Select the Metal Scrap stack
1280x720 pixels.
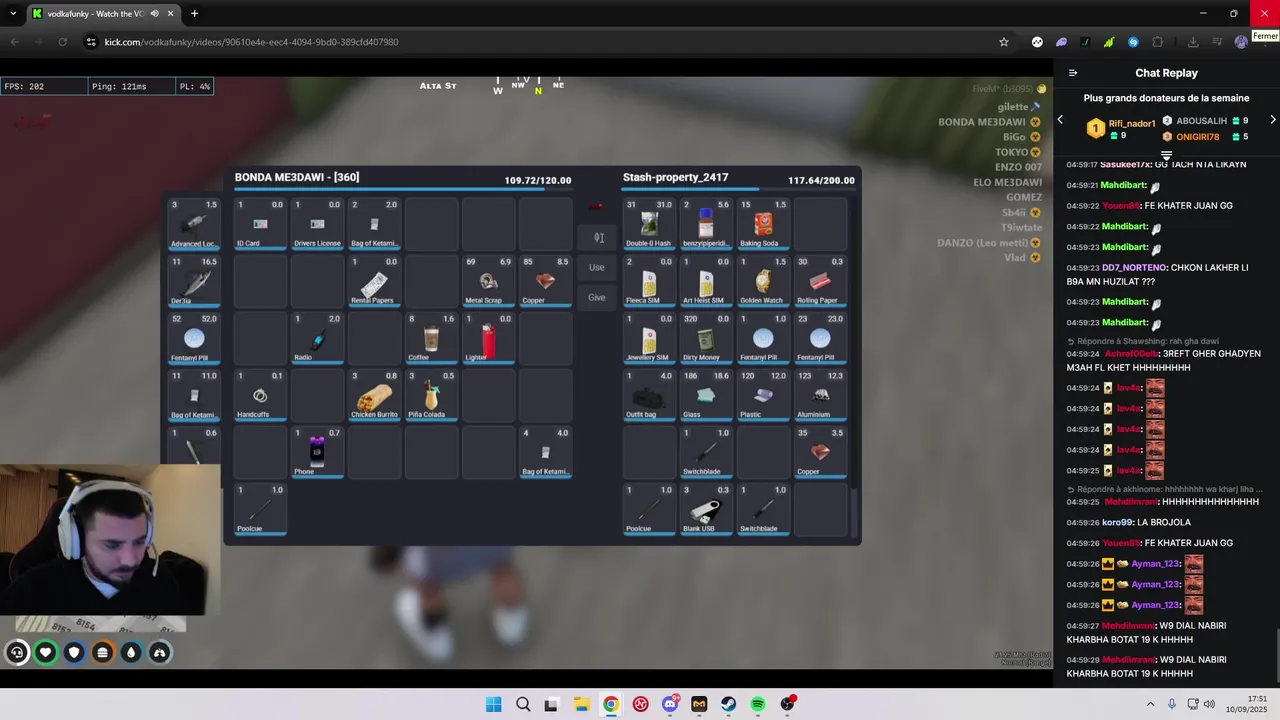tap(488, 280)
